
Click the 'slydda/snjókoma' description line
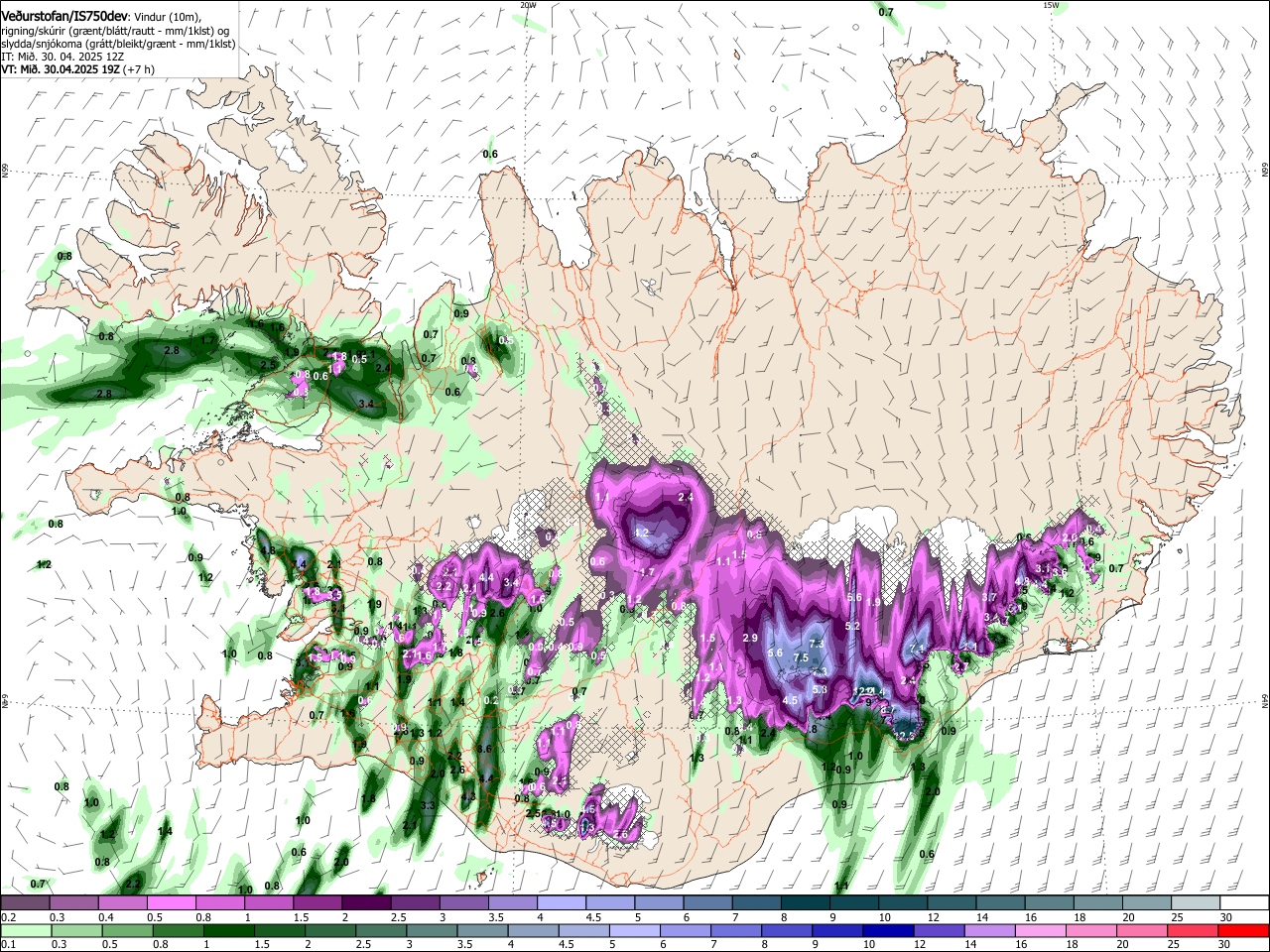(118, 44)
